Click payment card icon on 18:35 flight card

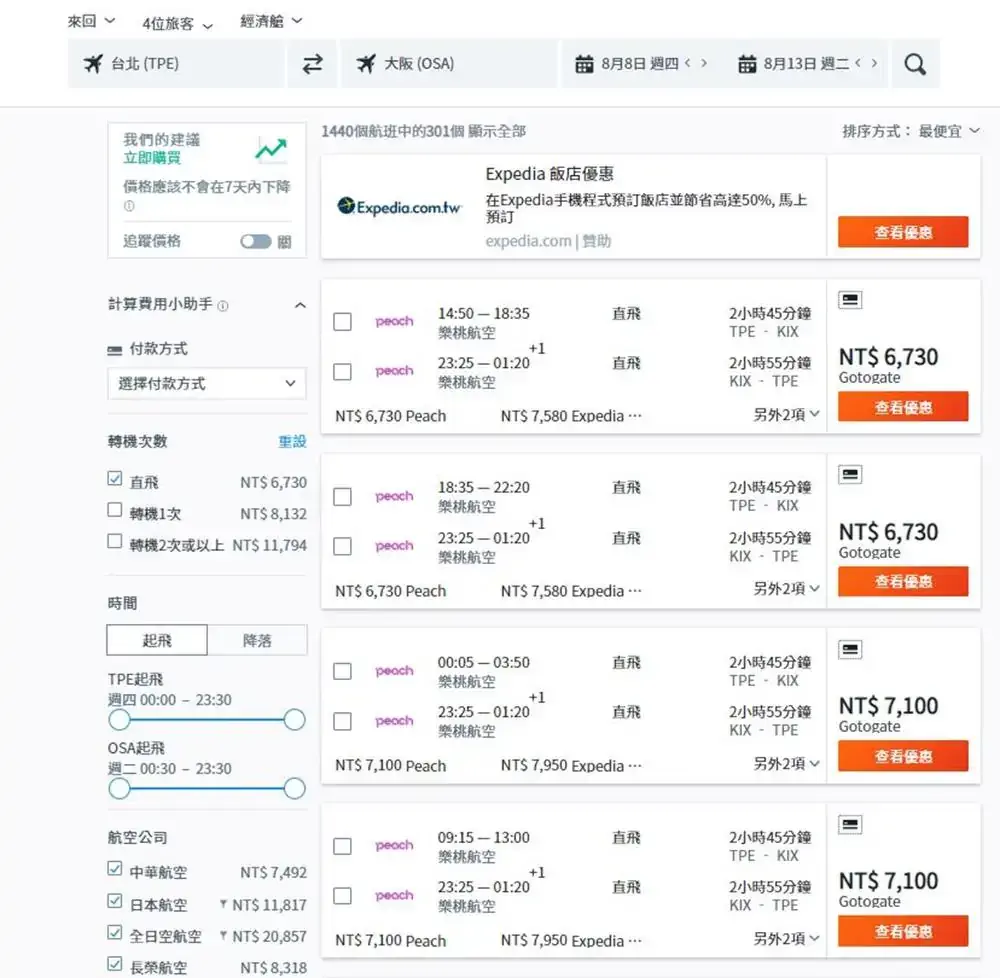coord(849,474)
